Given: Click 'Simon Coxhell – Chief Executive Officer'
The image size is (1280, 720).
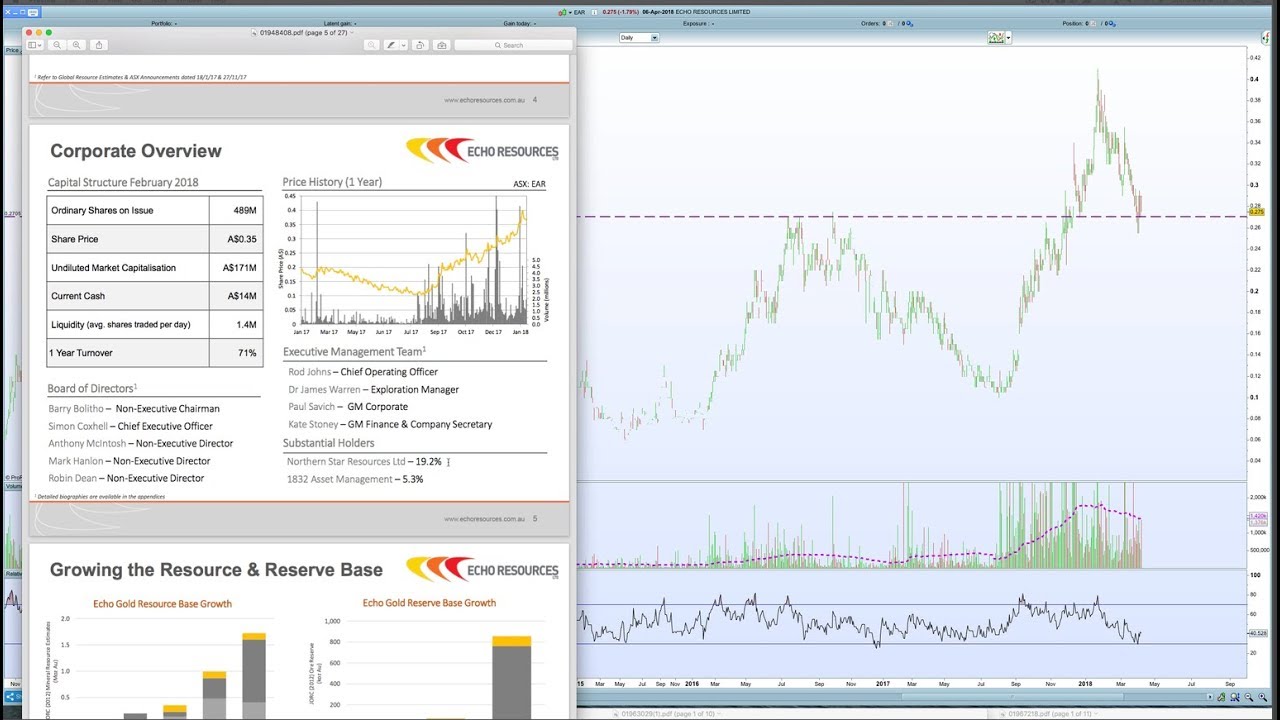Looking at the screenshot, I should coord(130,426).
